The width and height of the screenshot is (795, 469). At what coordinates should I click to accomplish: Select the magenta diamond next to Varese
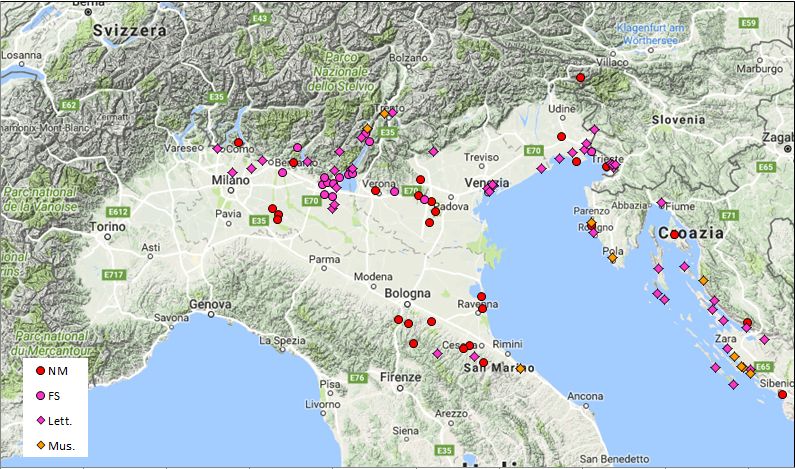pos(218,149)
